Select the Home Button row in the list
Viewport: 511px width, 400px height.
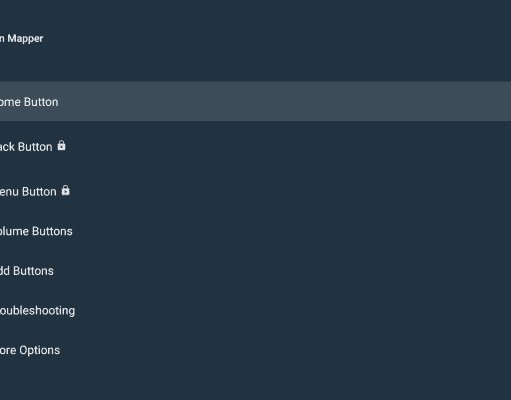[255, 101]
